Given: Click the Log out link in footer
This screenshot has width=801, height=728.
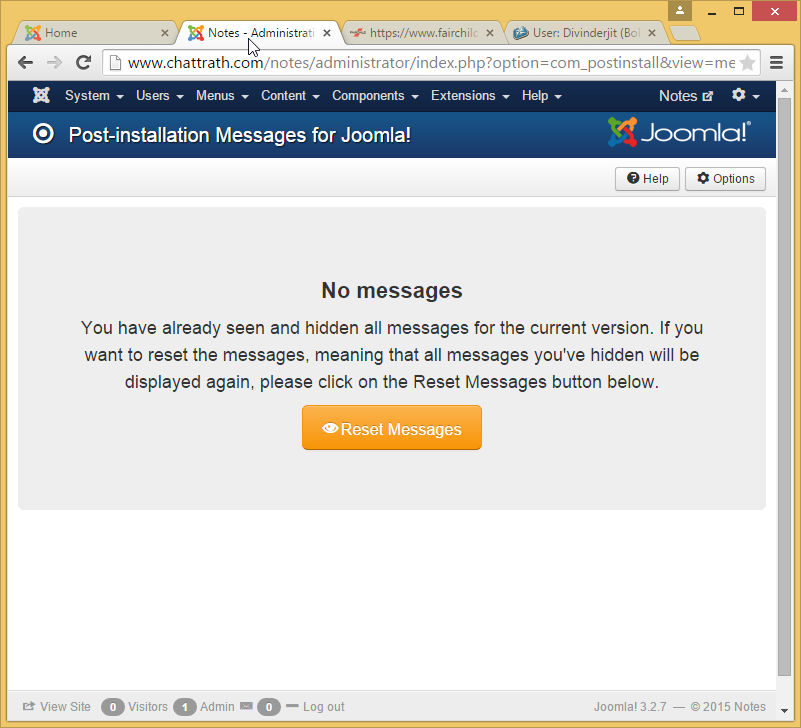Looking at the screenshot, I should (323, 707).
